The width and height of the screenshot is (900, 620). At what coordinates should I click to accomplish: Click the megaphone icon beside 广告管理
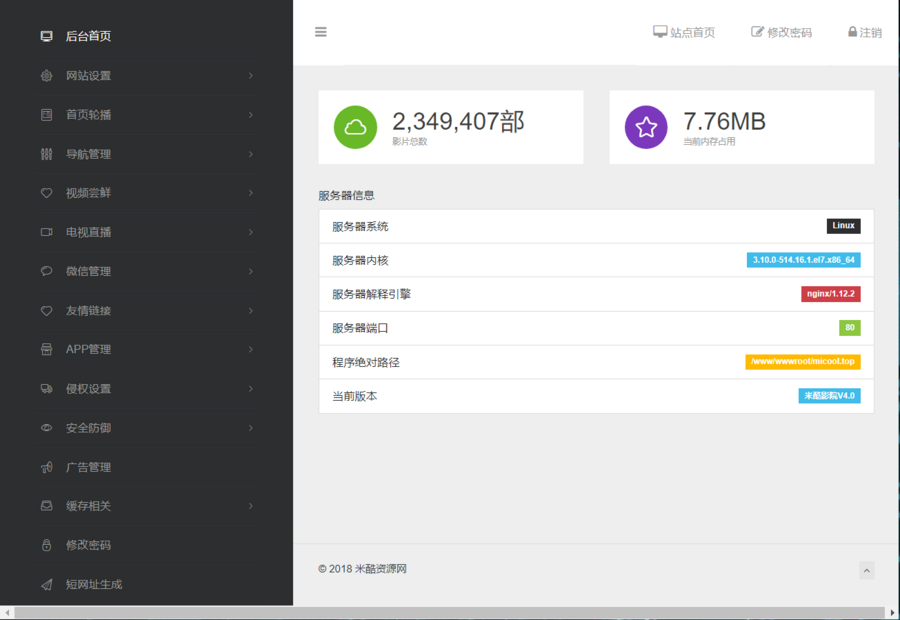pos(46,467)
